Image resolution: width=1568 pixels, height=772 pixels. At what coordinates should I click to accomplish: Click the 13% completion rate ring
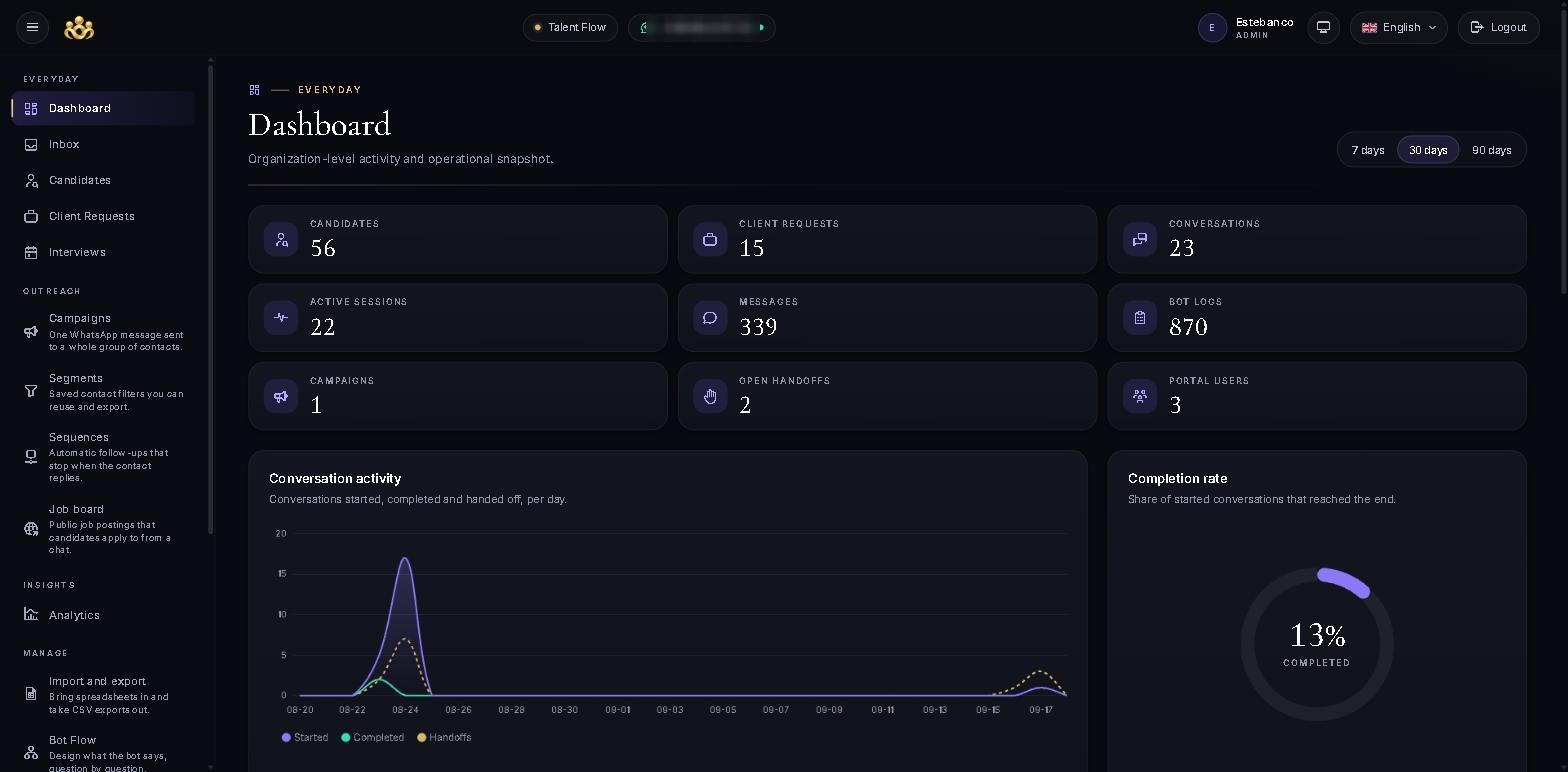(1317, 644)
